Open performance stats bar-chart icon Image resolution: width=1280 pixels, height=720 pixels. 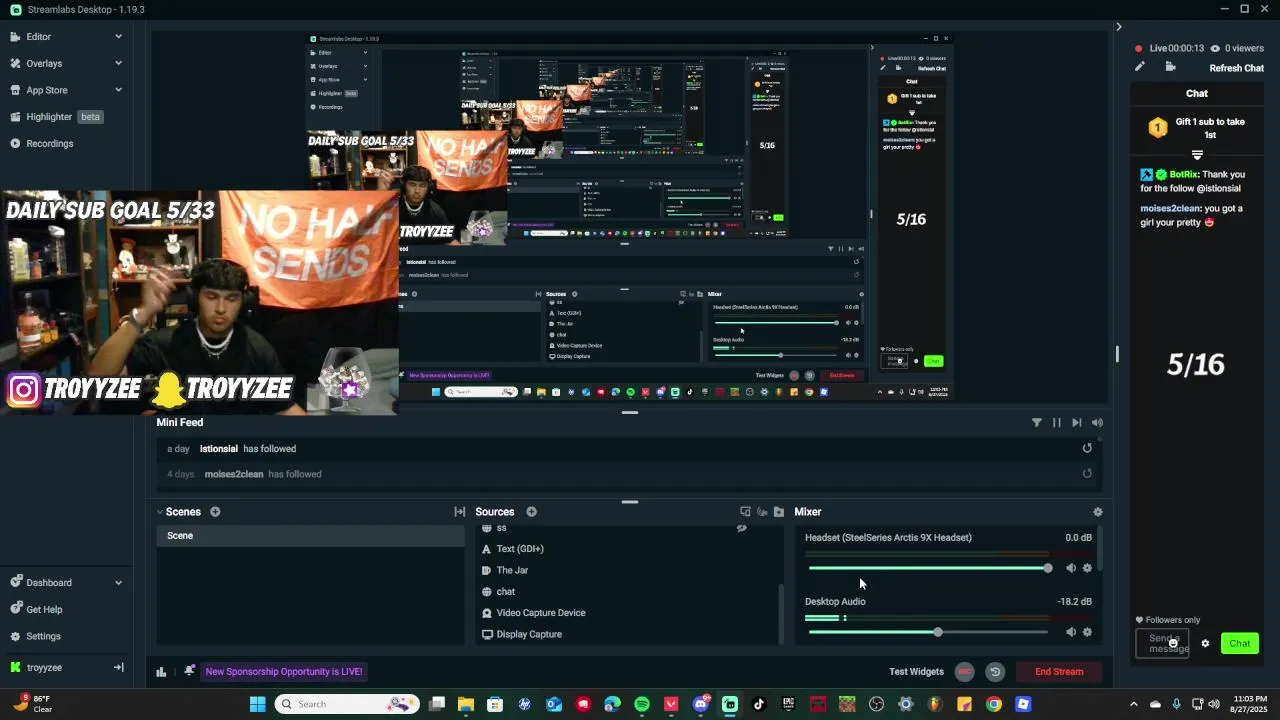(x=161, y=672)
